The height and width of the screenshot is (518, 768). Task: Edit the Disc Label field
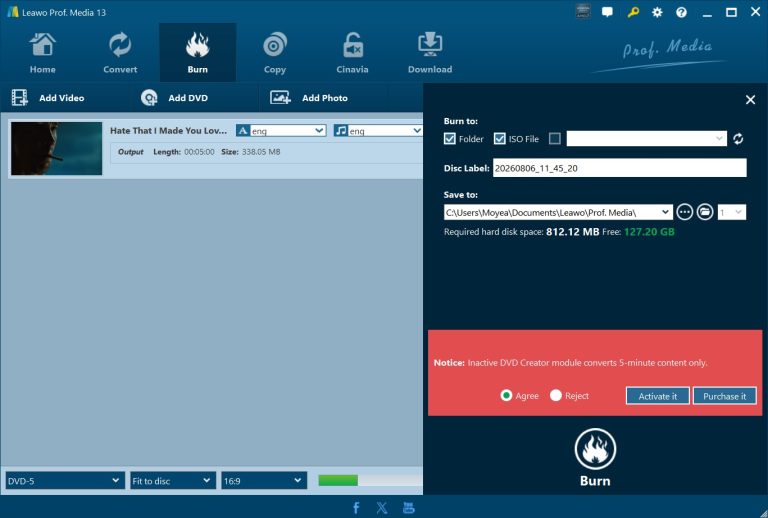[620, 168]
